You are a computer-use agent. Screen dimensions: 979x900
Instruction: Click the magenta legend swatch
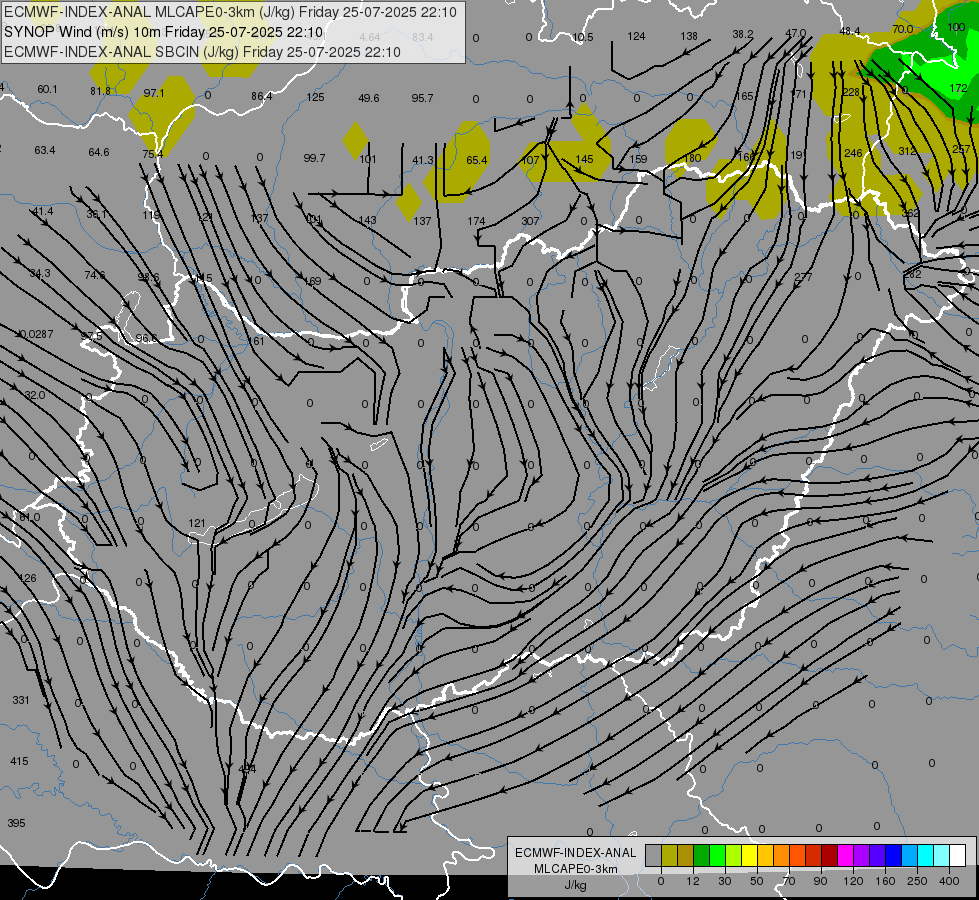[x=846, y=855]
